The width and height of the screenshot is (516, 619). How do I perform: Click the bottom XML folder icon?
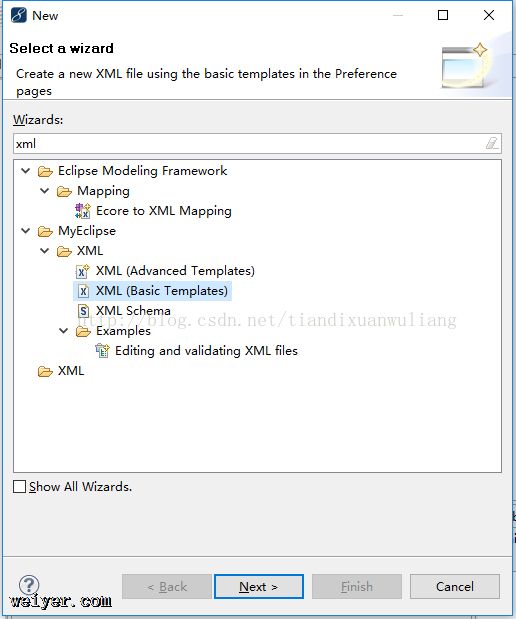tap(45, 371)
